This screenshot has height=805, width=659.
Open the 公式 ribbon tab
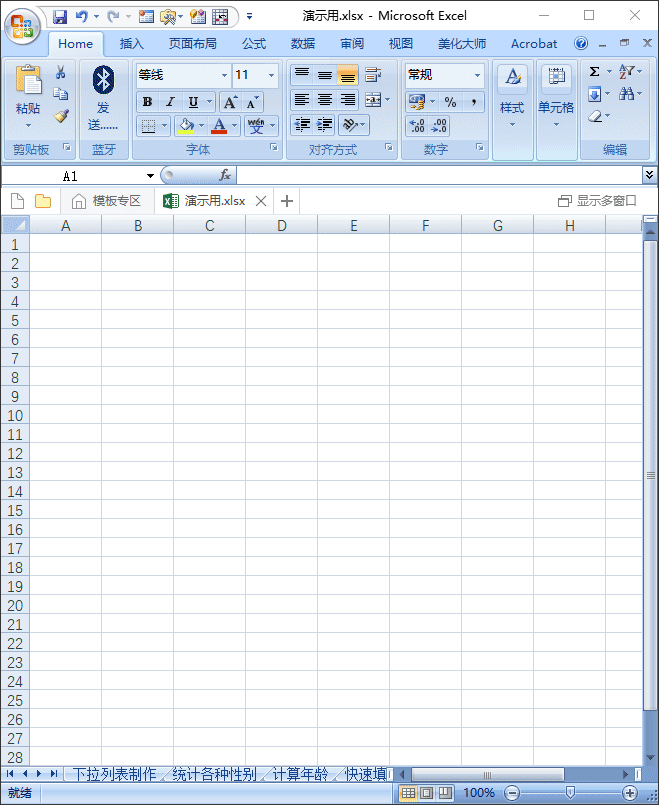pos(254,44)
